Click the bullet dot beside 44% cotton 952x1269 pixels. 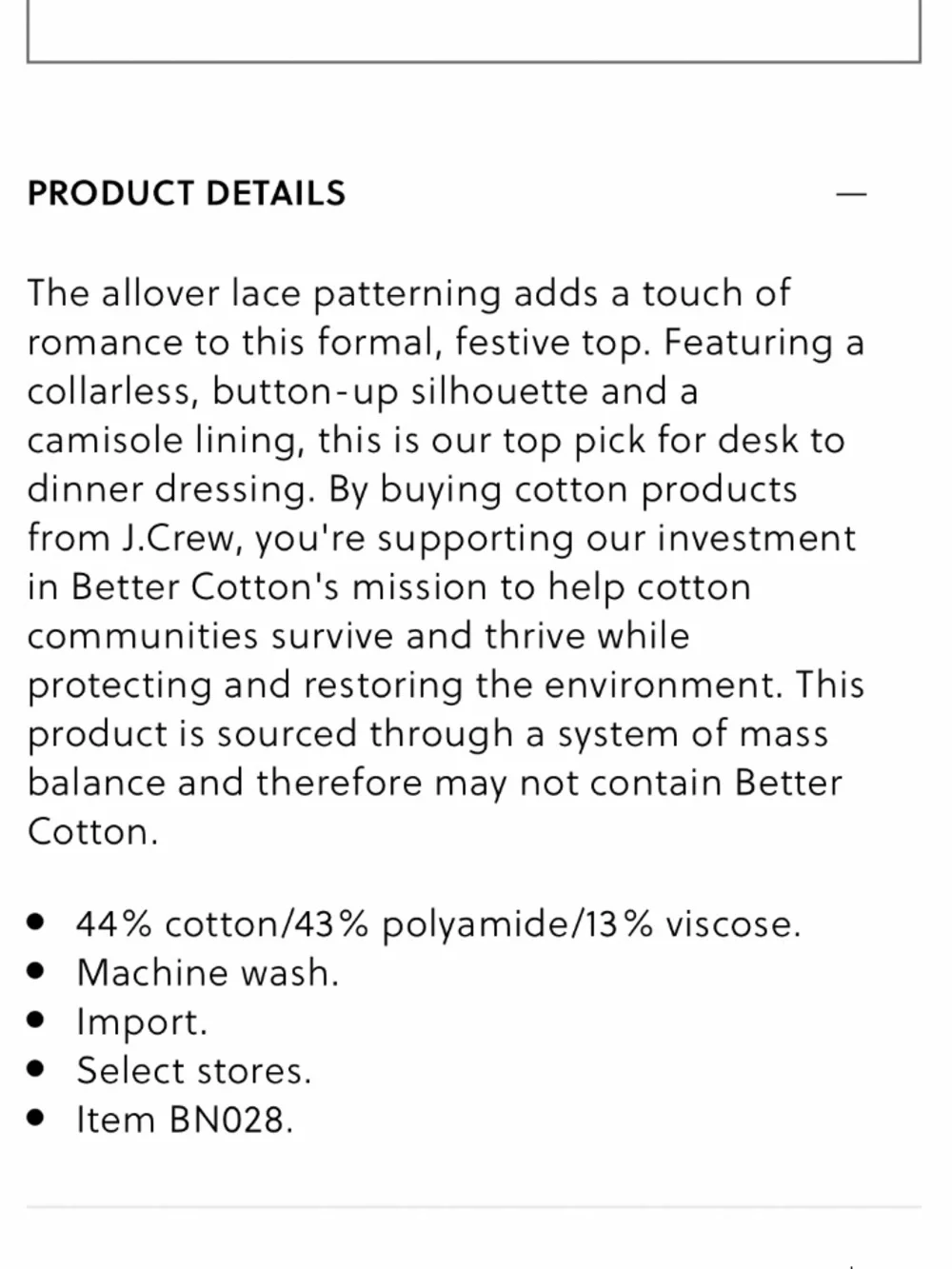(x=37, y=922)
